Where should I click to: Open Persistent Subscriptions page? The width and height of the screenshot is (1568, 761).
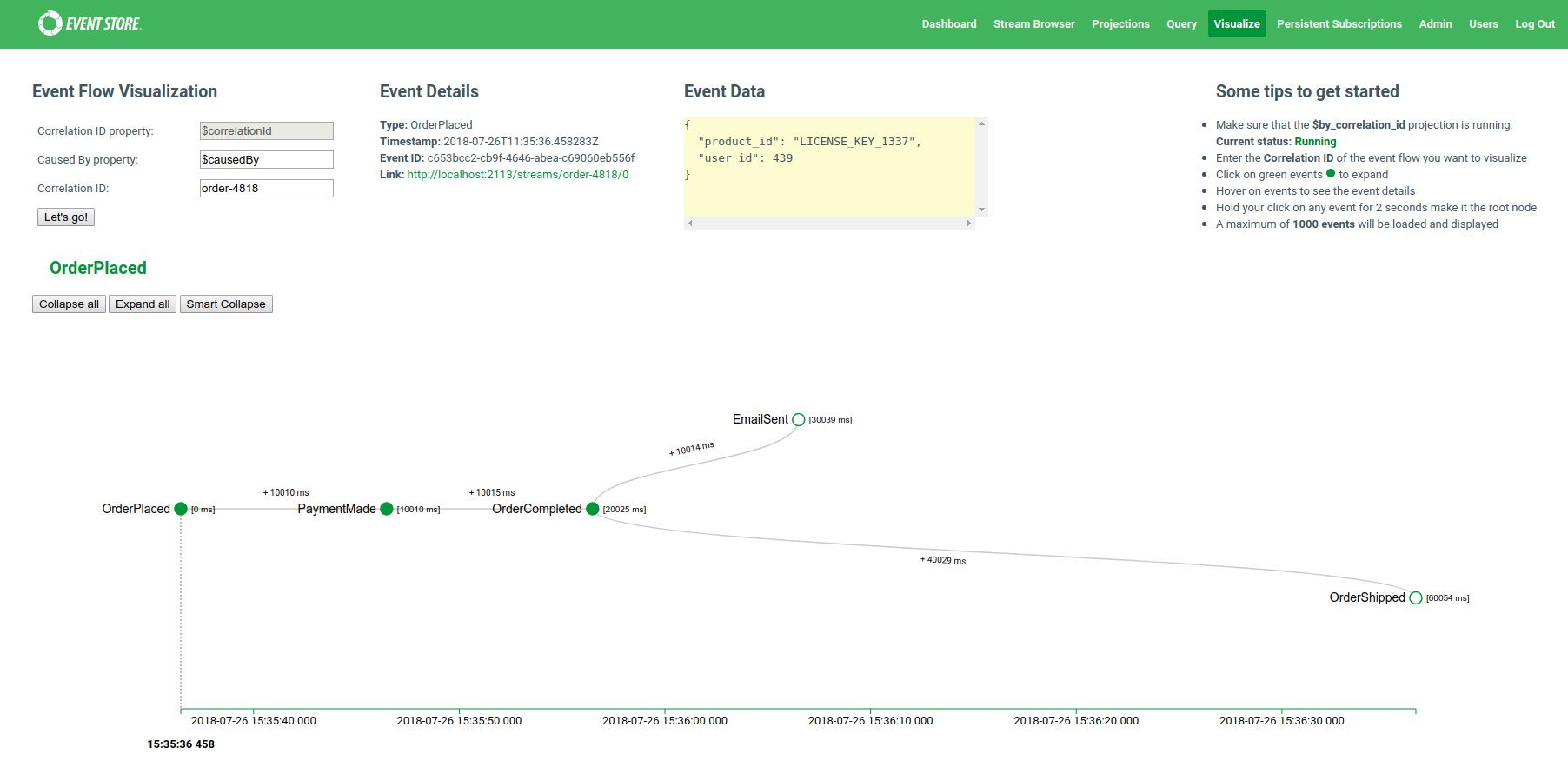click(1339, 23)
